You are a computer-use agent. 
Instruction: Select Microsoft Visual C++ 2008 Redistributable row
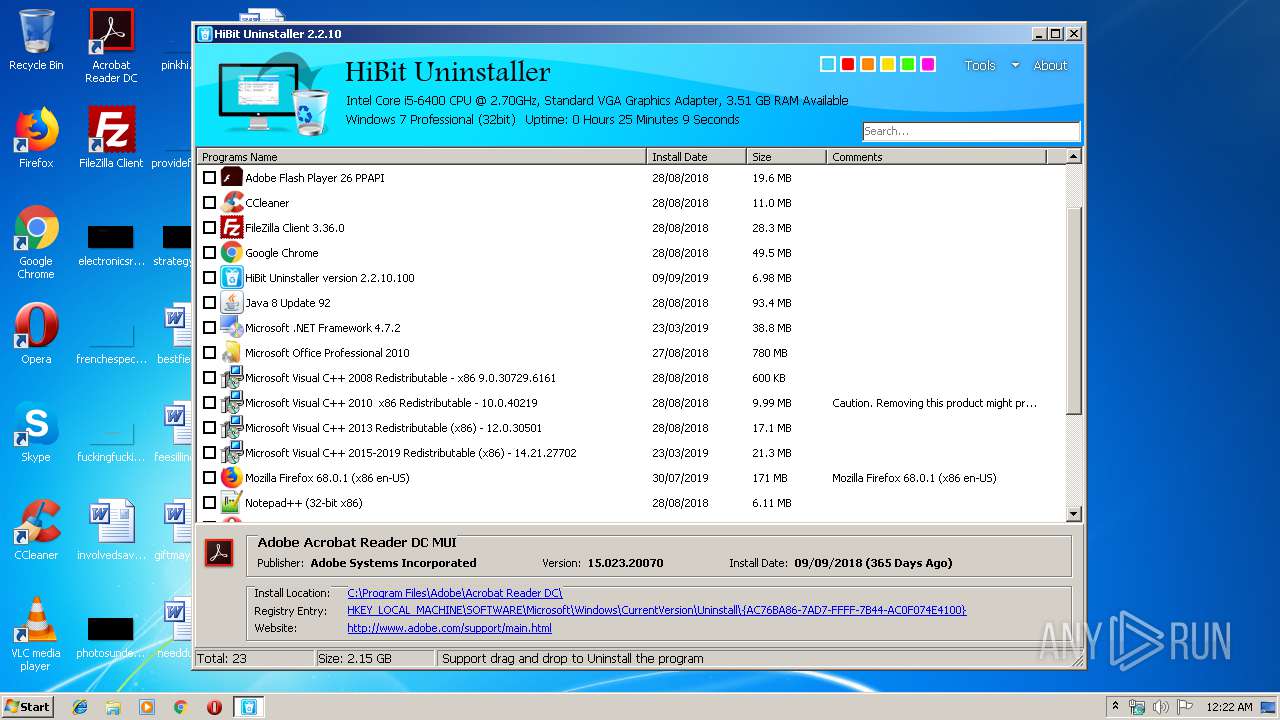pos(632,378)
